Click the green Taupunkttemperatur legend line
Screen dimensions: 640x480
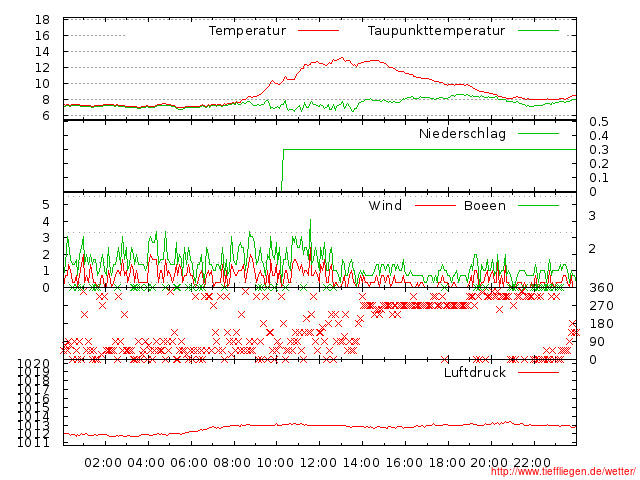538,30
